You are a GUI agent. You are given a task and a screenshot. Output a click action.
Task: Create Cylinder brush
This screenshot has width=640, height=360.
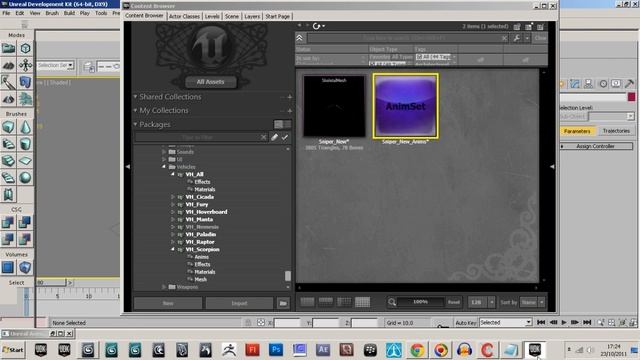click(25, 144)
